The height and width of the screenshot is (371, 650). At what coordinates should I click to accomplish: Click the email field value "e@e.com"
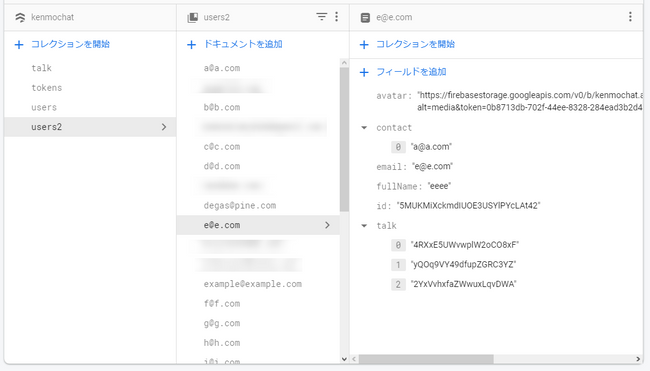(432, 167)
